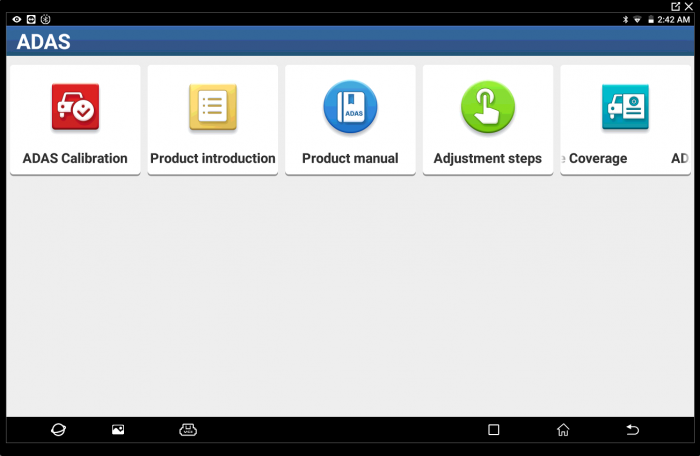Screen dimensions: 700x456
Task: Go to the Android home screen
Action: coord(563,430)
